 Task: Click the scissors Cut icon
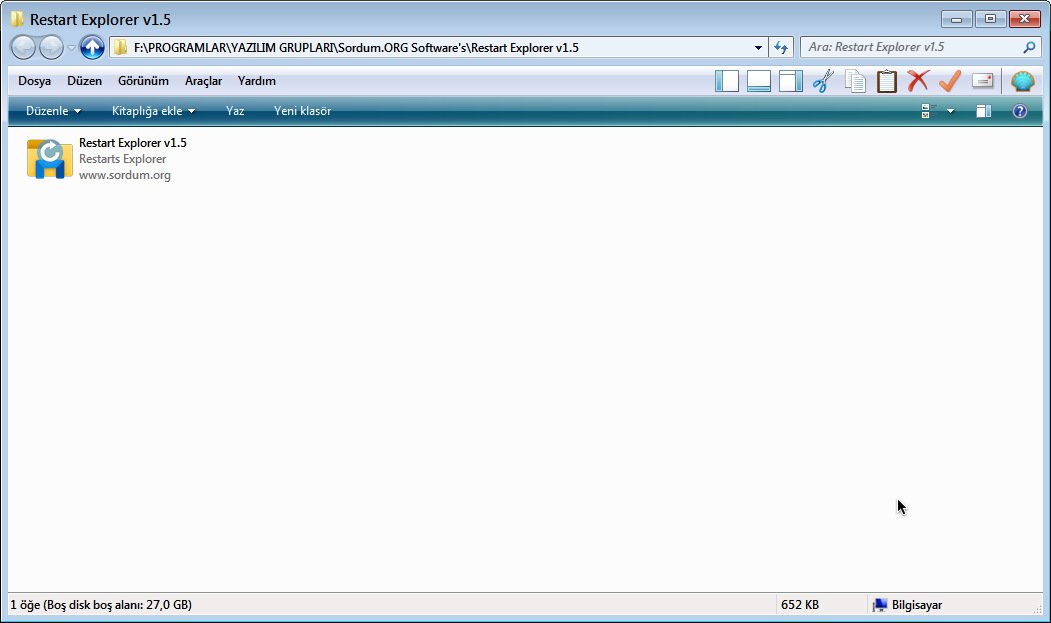(x=823, y=81)
